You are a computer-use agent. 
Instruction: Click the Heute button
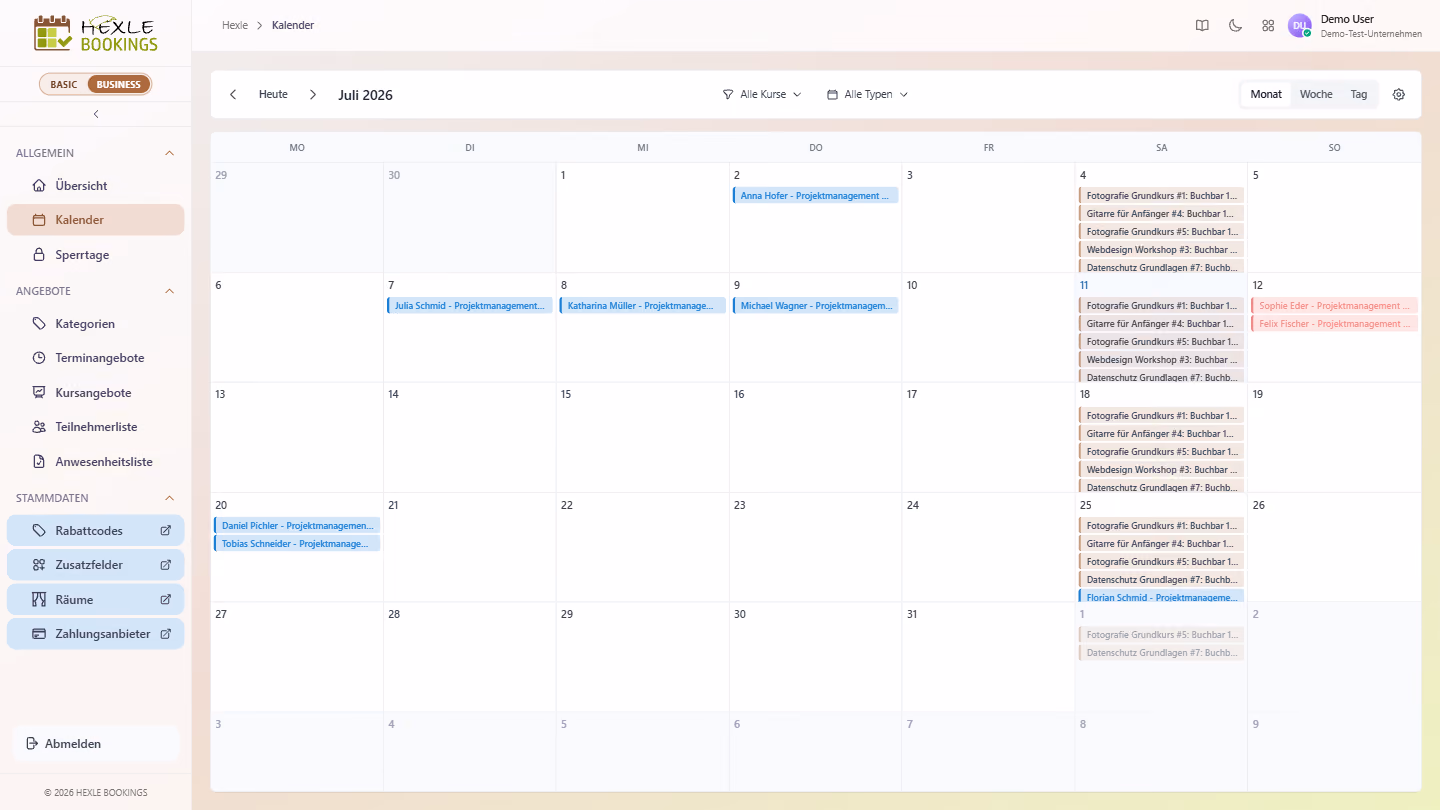[x=273, y=94]
